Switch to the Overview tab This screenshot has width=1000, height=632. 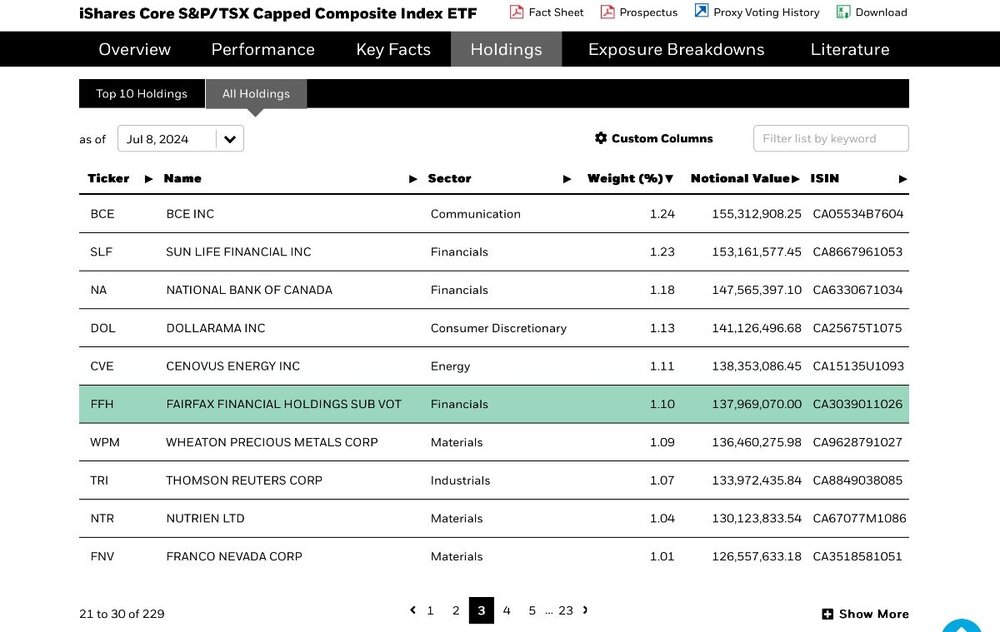[135, 49]
